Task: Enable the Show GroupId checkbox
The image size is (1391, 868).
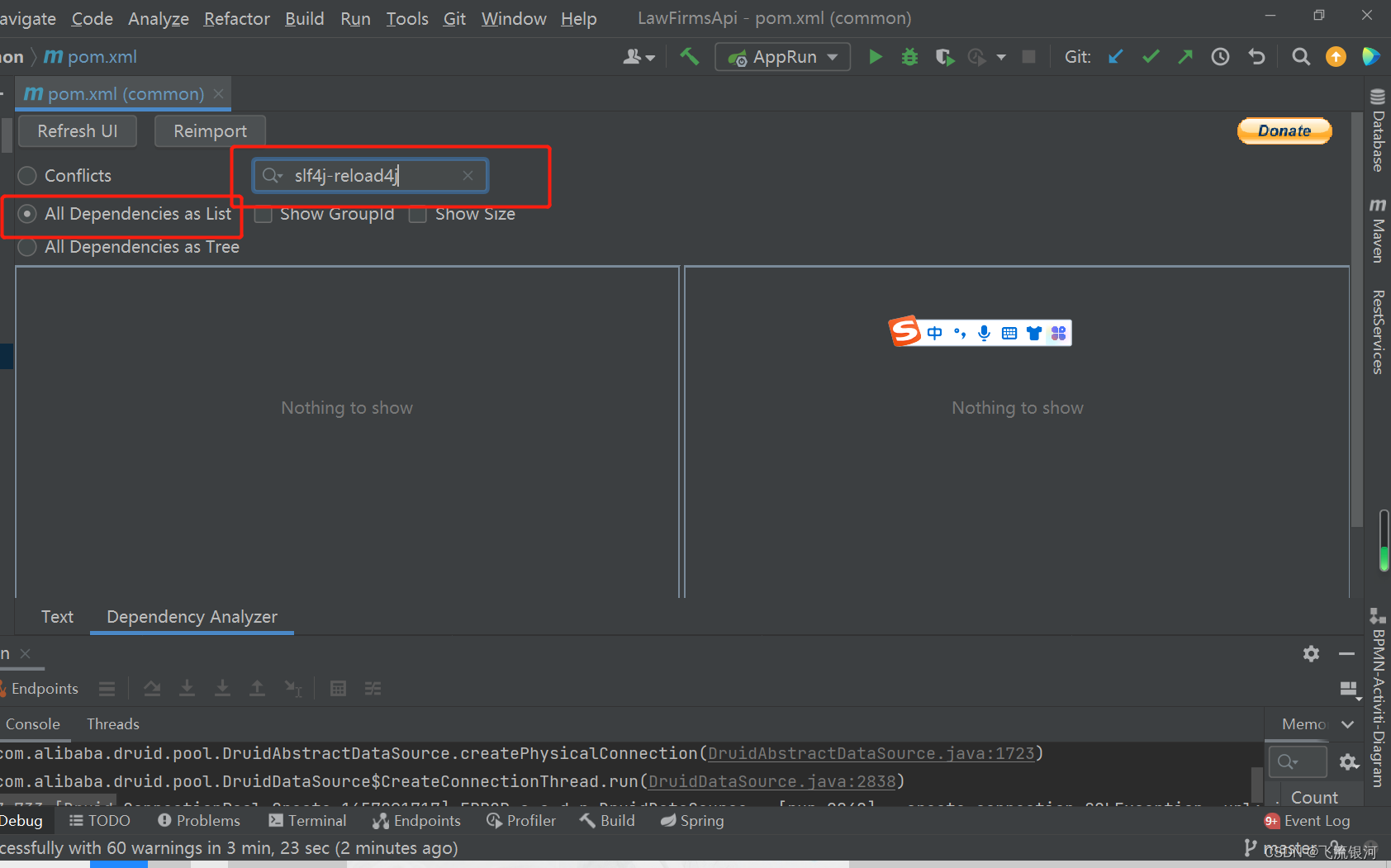Action: [x=263, y=214]
